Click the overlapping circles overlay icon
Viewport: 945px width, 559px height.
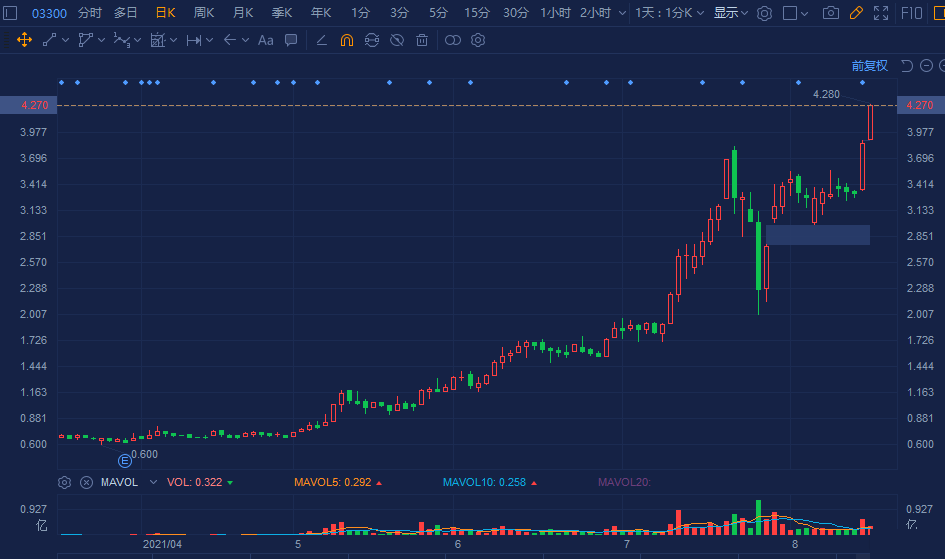click(x=453, y=40)
